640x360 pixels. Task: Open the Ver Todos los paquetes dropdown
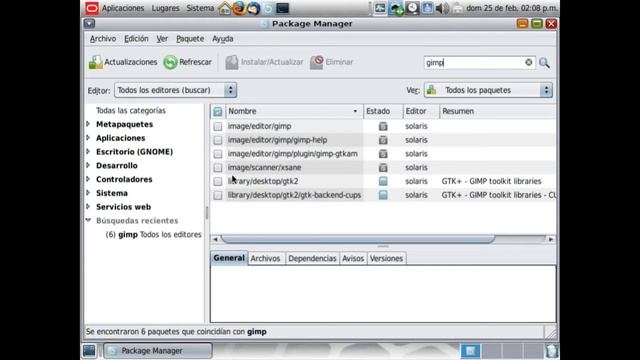[x=488, y=90]
